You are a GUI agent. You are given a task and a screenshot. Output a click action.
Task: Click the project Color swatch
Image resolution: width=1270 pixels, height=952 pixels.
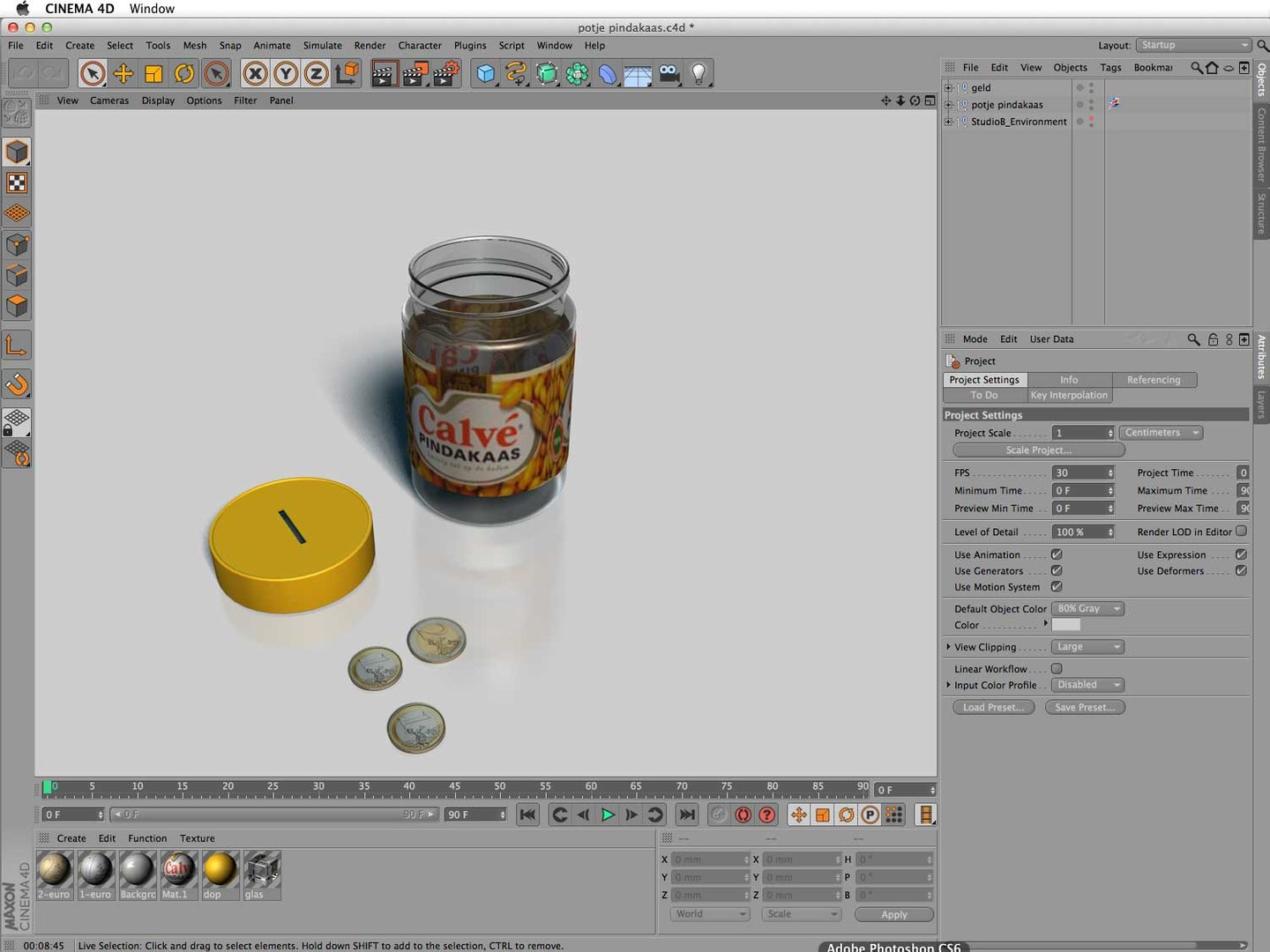1066,625
